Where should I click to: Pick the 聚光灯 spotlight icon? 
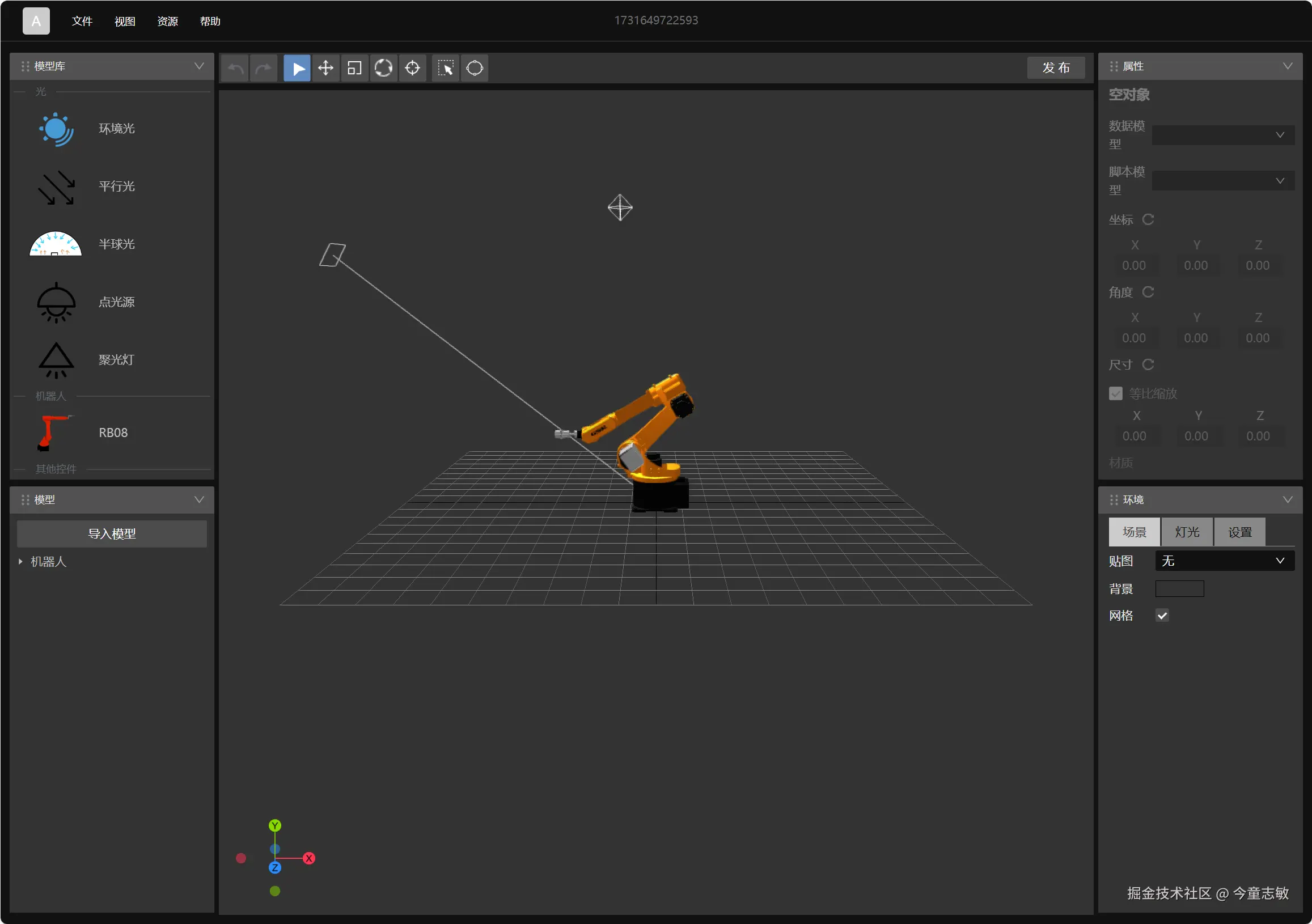tap(56, 360)
